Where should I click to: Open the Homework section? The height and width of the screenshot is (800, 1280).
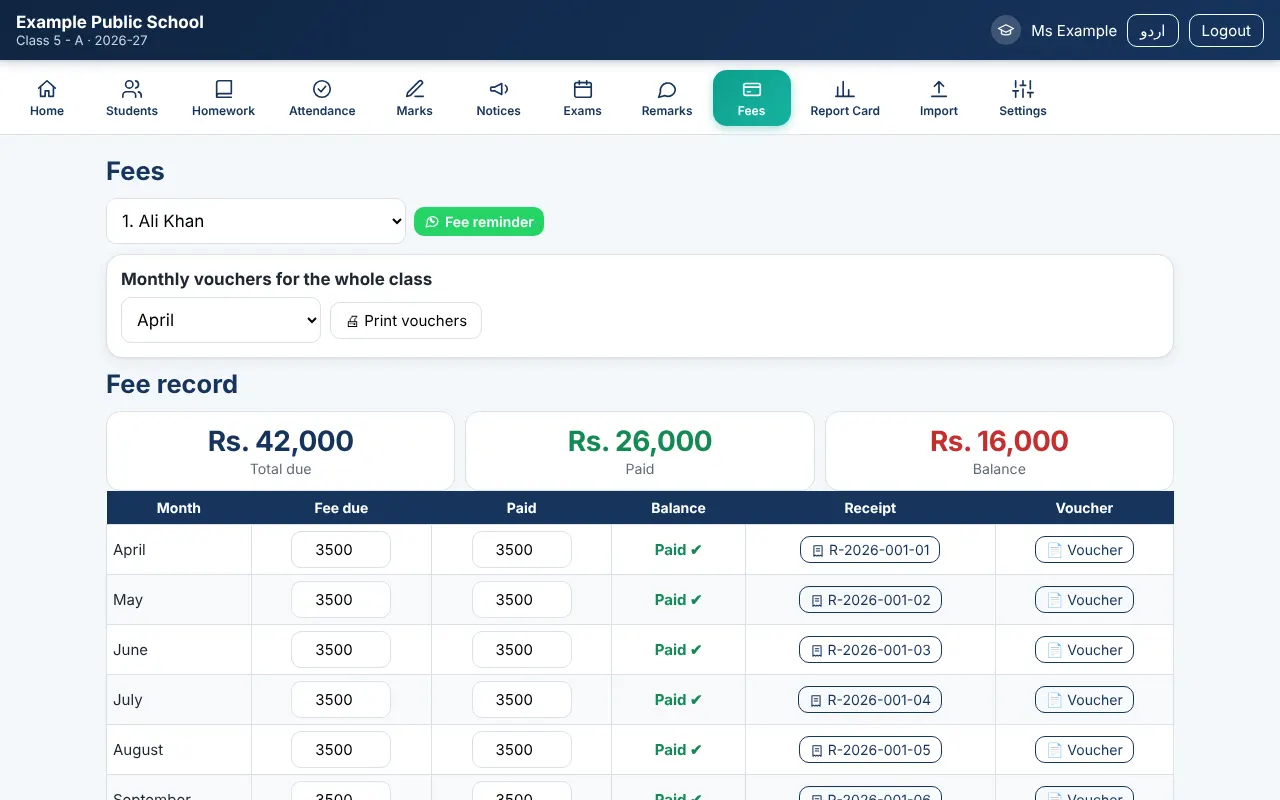(223, 98)
